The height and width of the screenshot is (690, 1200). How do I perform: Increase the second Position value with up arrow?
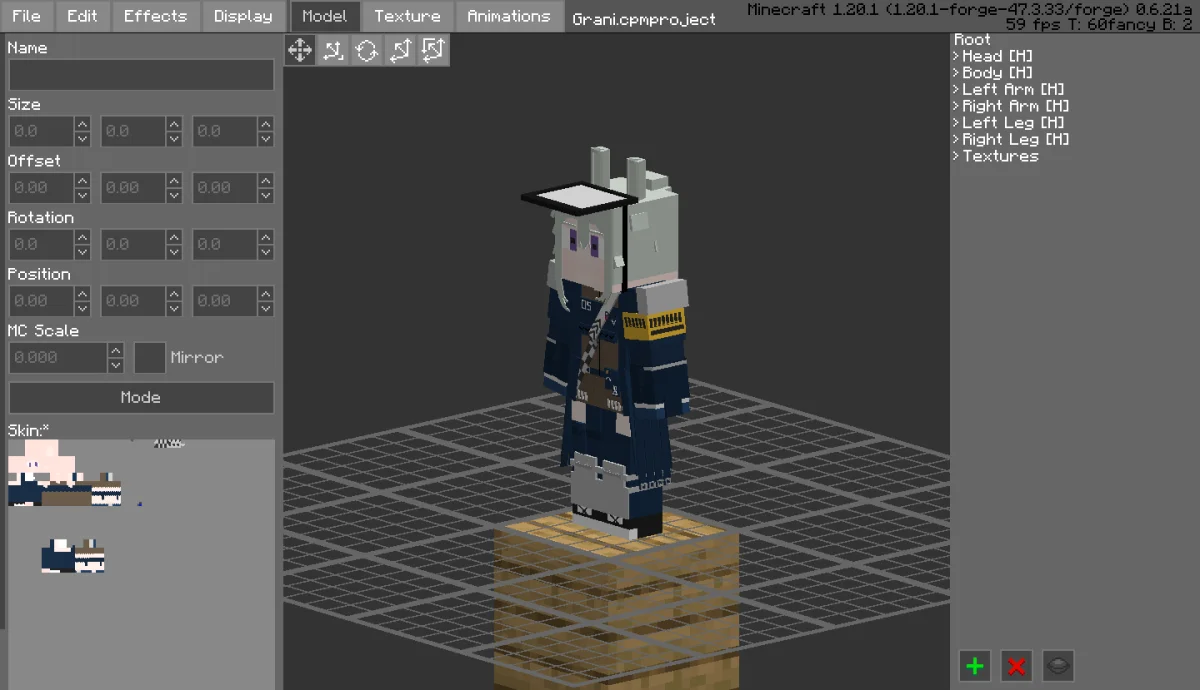174,293
